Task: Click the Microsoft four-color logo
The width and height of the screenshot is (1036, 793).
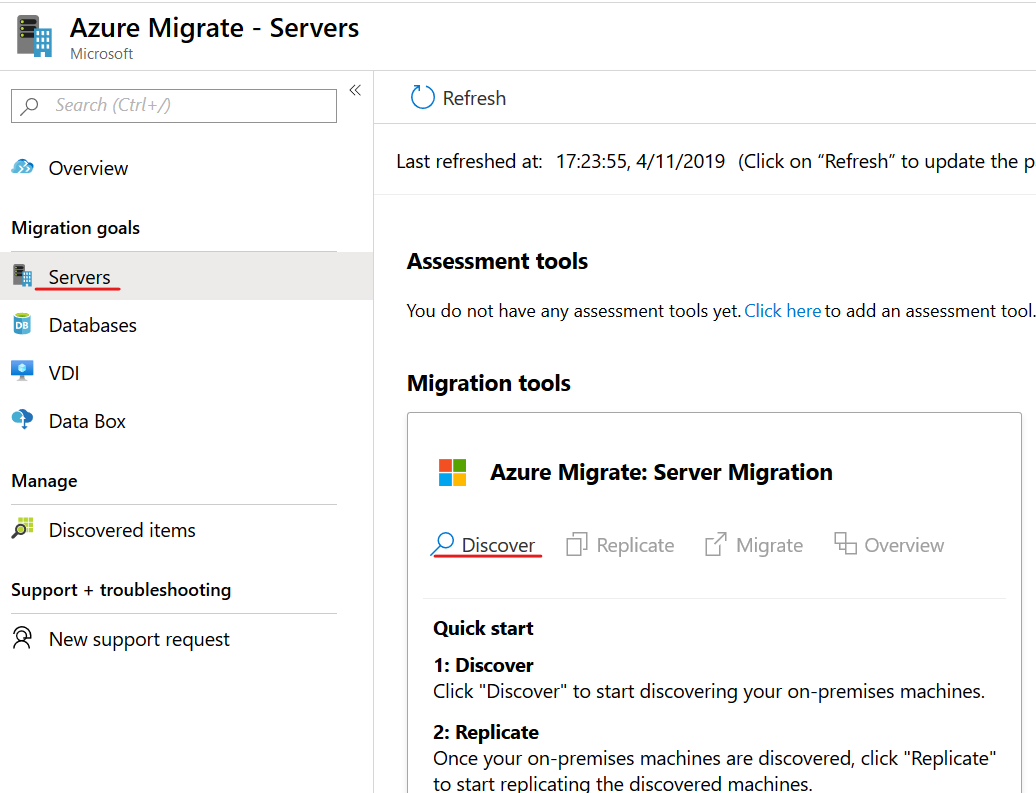Action: pos(453,472)
